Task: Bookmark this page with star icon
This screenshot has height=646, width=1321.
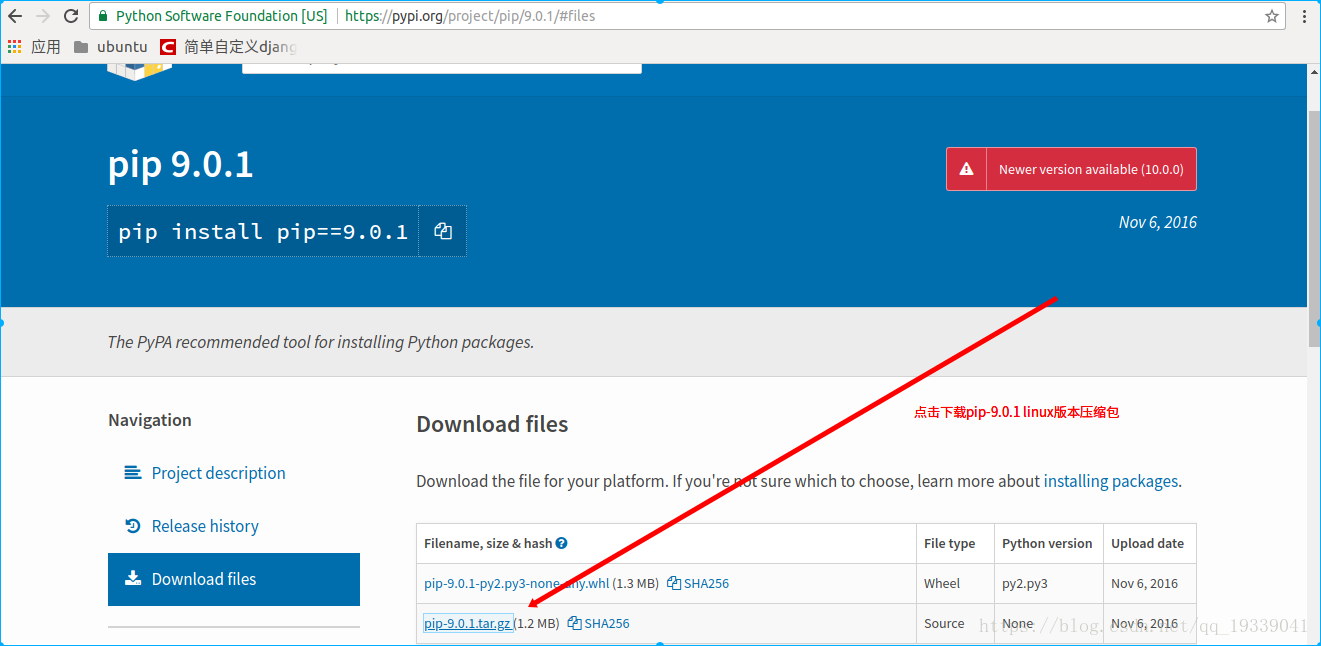Action: click(x=1272, y=16)
